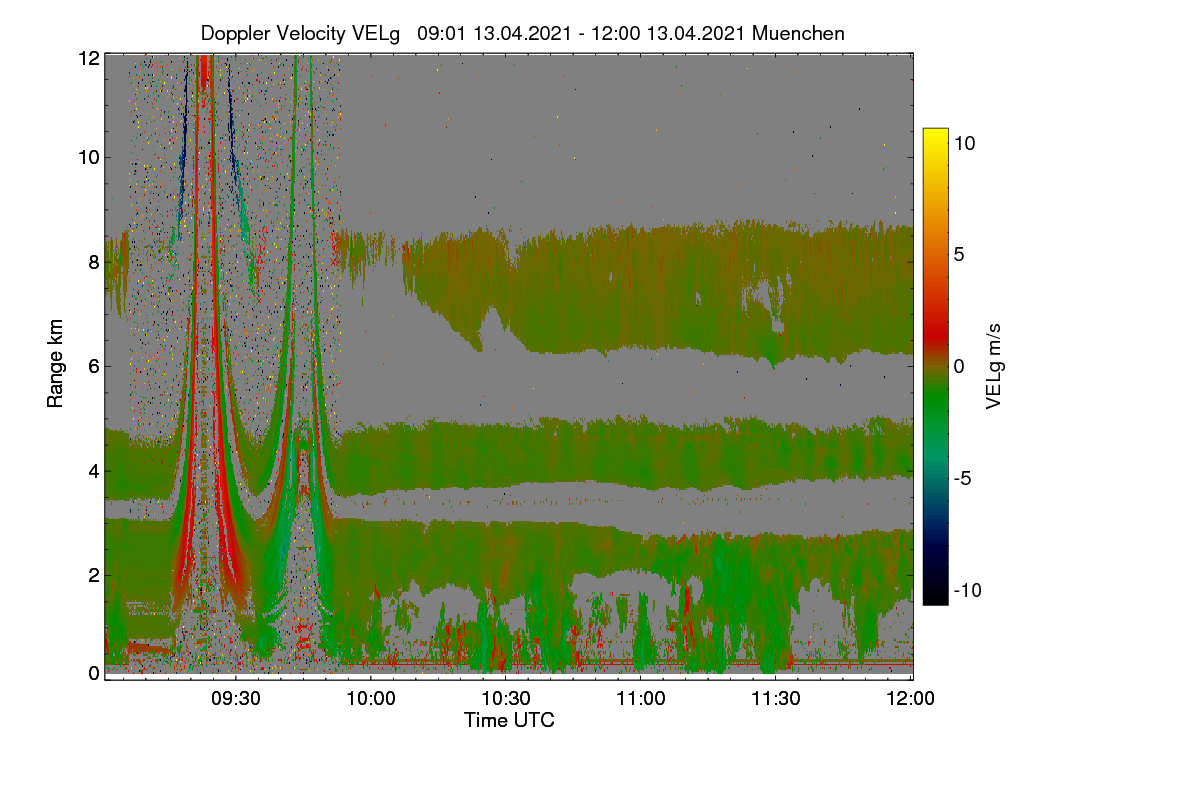The image size is (1200, 800).
Task: Click the 09:30 time axis label
Action: click(x=236, y=698)
